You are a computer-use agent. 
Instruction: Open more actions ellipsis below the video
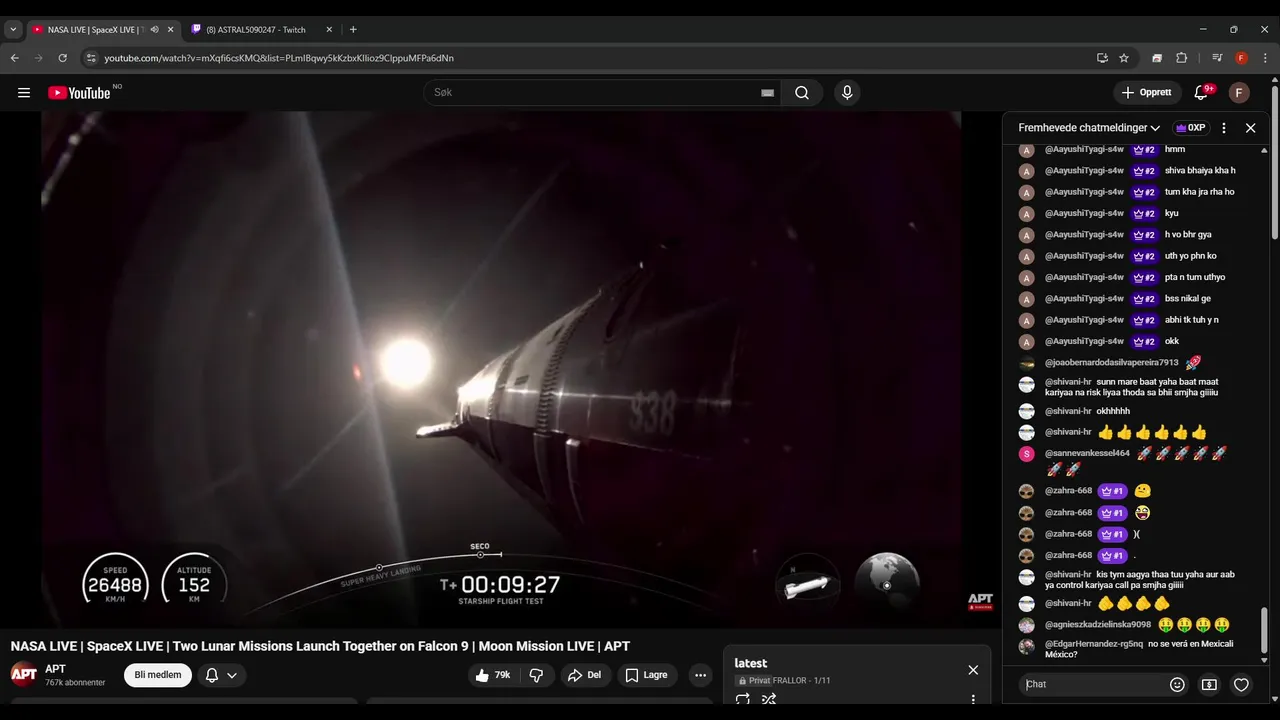(x=700, y=675)
